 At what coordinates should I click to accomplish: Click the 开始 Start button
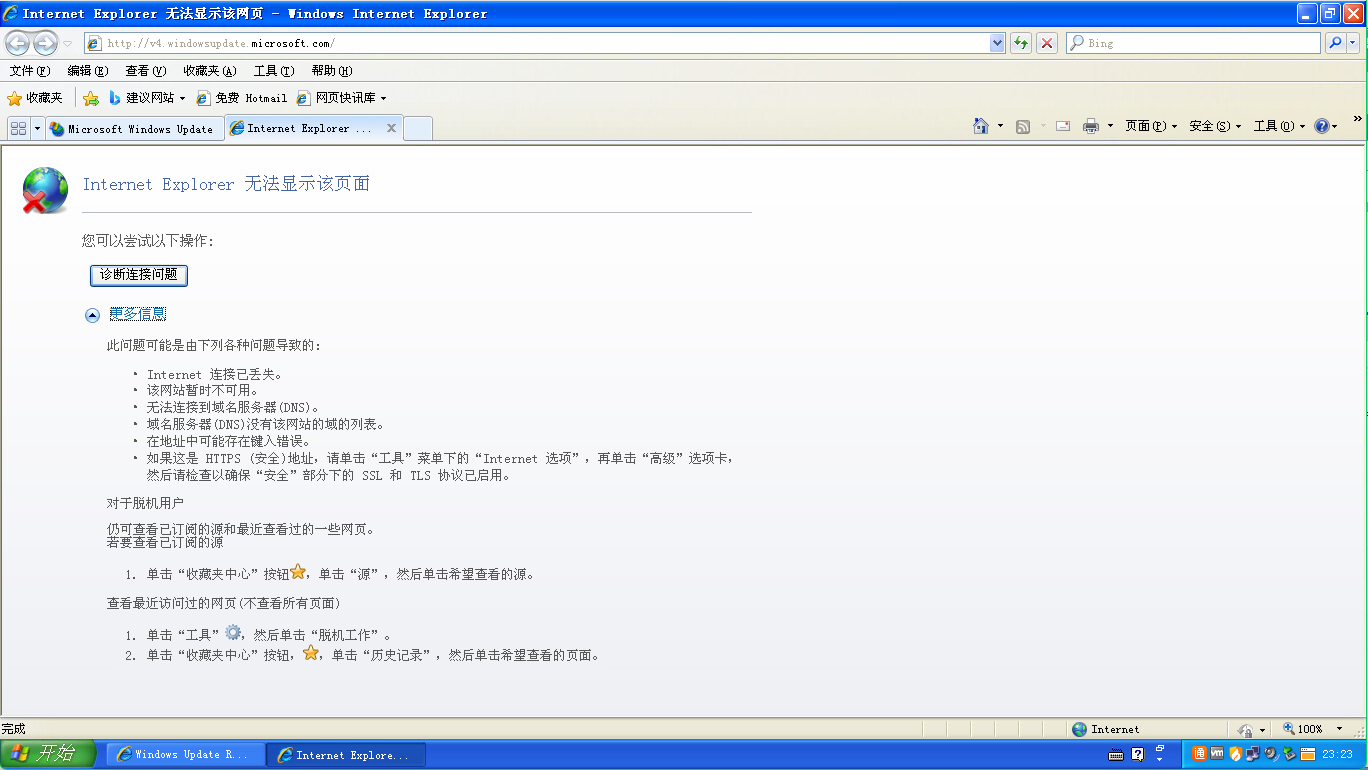click(48, 754)
